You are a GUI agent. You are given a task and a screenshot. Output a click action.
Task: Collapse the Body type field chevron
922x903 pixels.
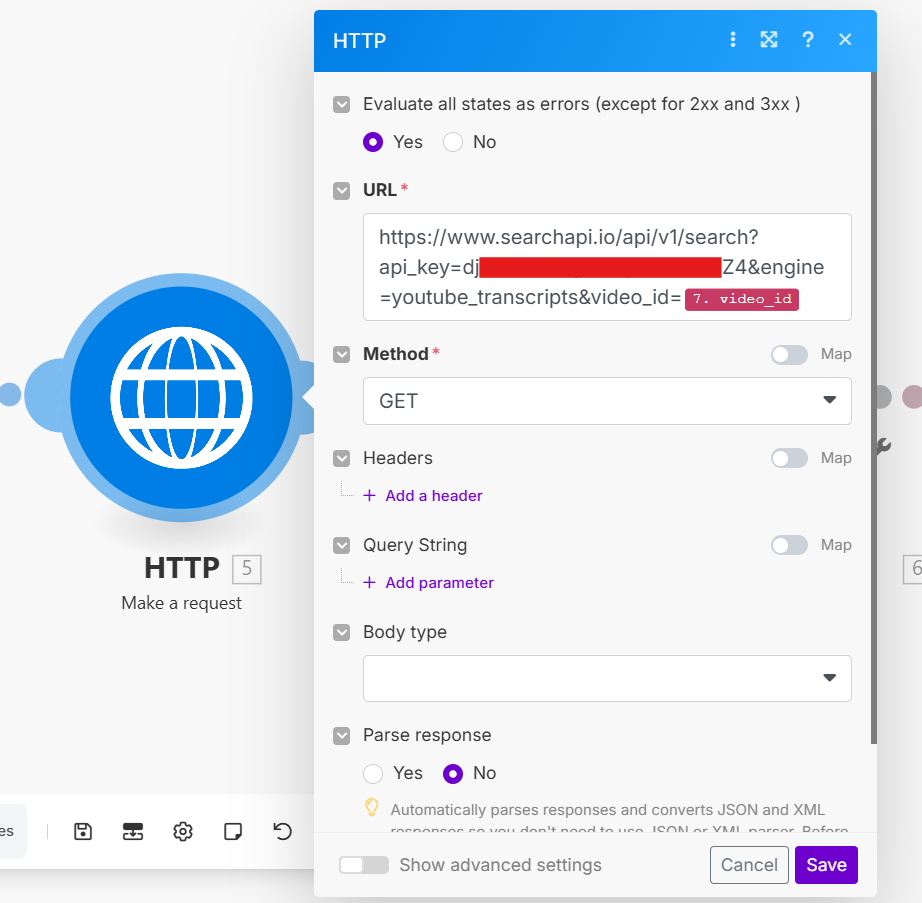click(342, 632)
